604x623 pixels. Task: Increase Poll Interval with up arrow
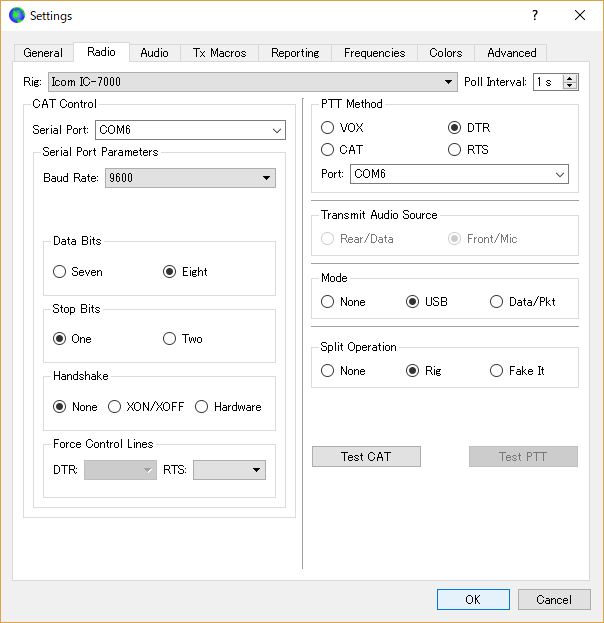pos(570,78)
